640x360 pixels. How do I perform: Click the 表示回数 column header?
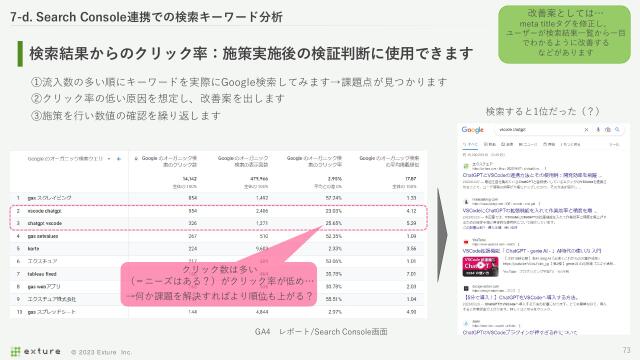(243, 161)
